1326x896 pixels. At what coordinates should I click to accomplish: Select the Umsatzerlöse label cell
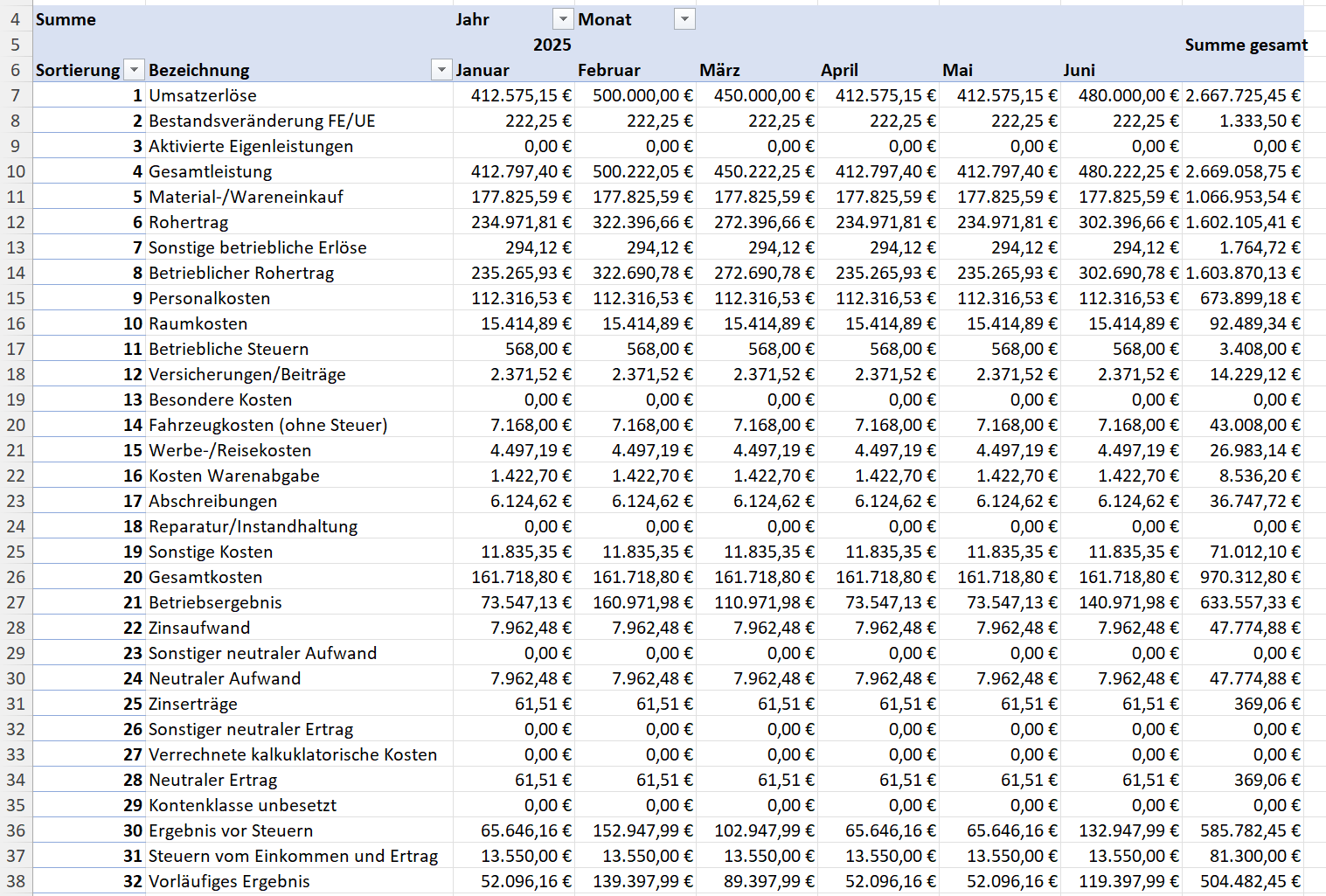click(x=203, y=95)
